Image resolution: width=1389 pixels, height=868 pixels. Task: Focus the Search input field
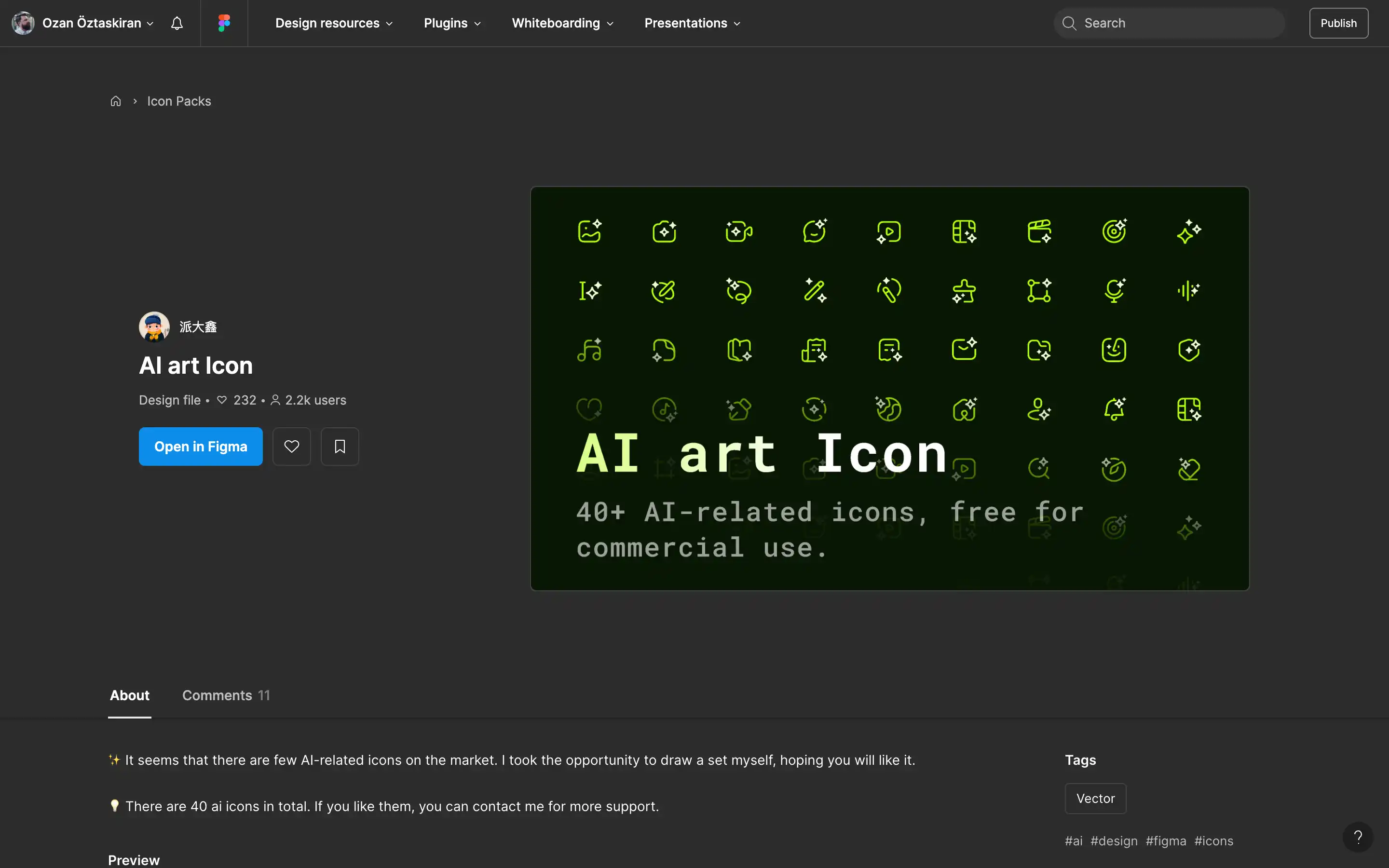tap(1169, 23)
